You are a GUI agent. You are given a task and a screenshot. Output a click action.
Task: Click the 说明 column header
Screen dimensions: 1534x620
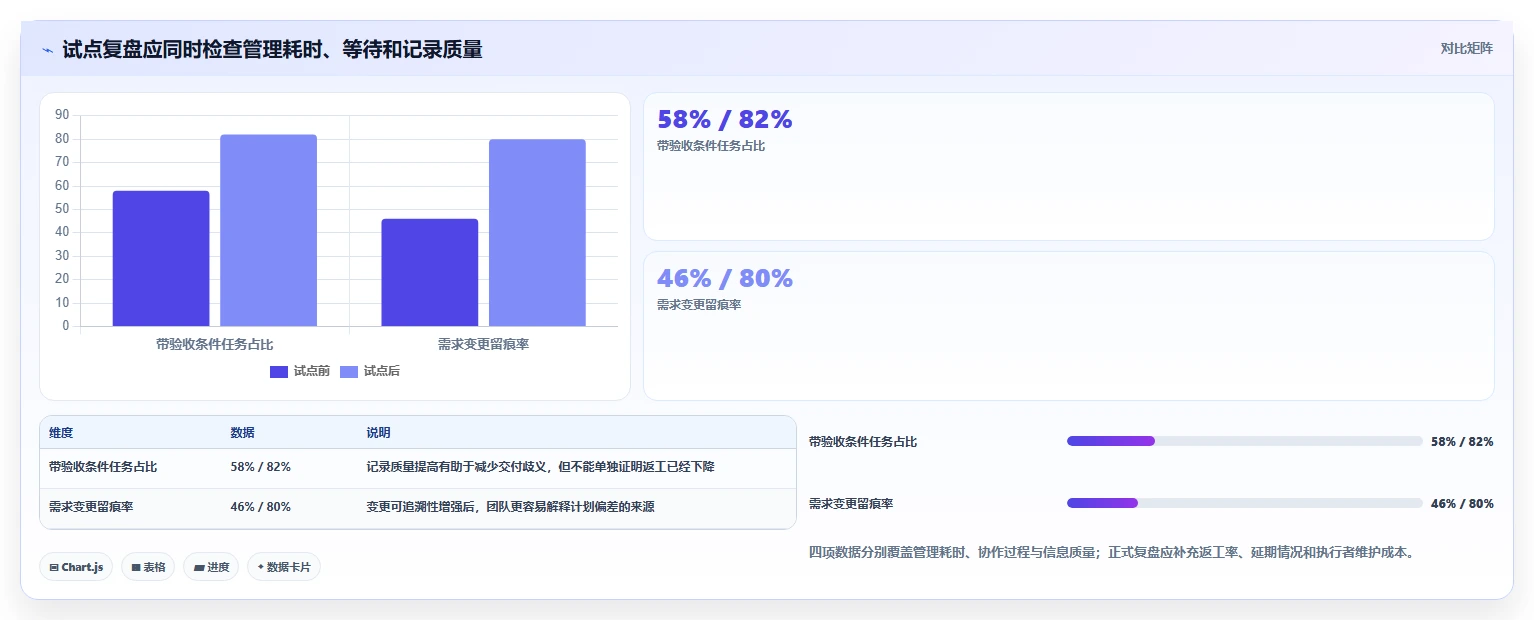tap(378, 433)
